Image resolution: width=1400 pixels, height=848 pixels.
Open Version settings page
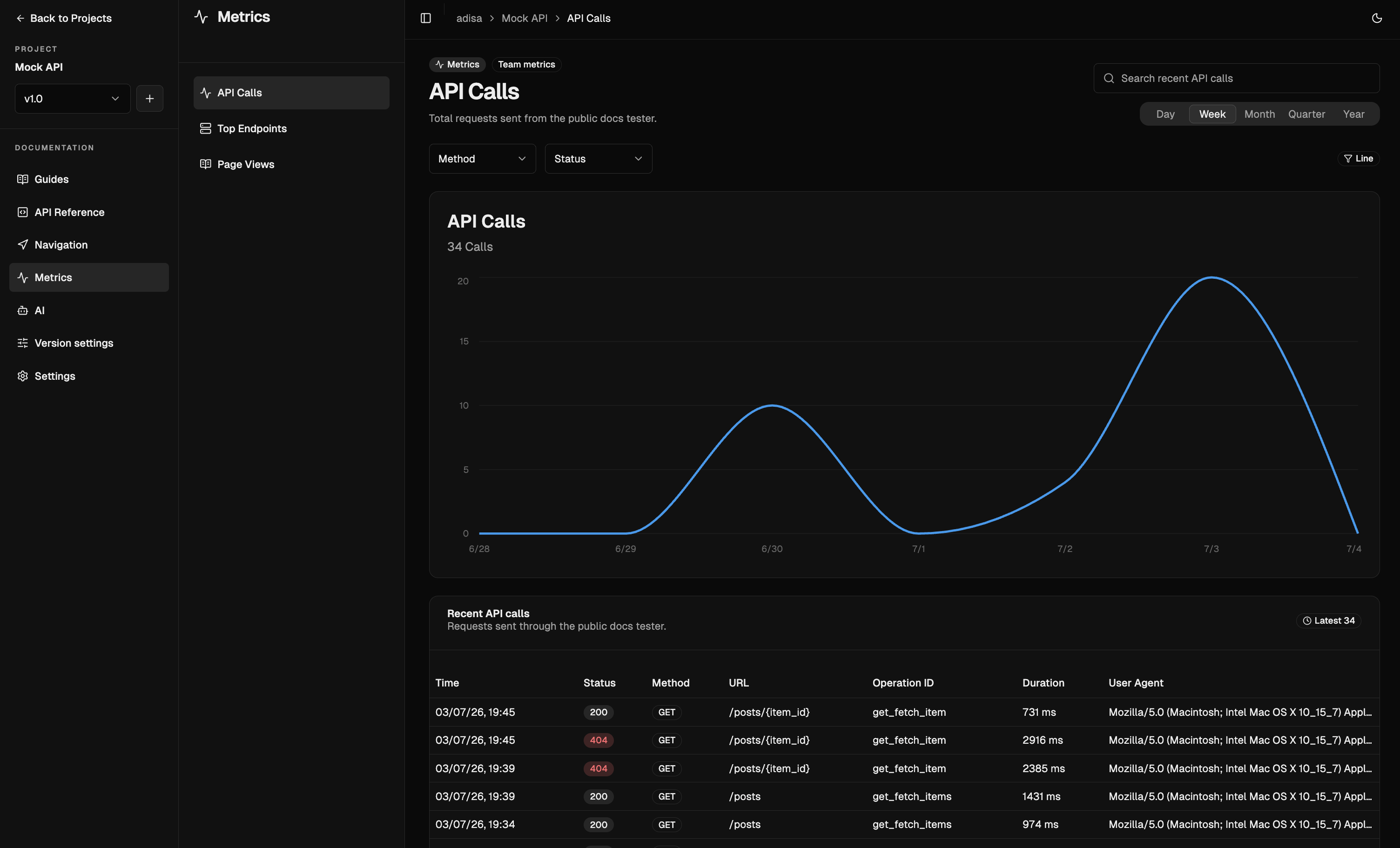click(x=89, y=343)
